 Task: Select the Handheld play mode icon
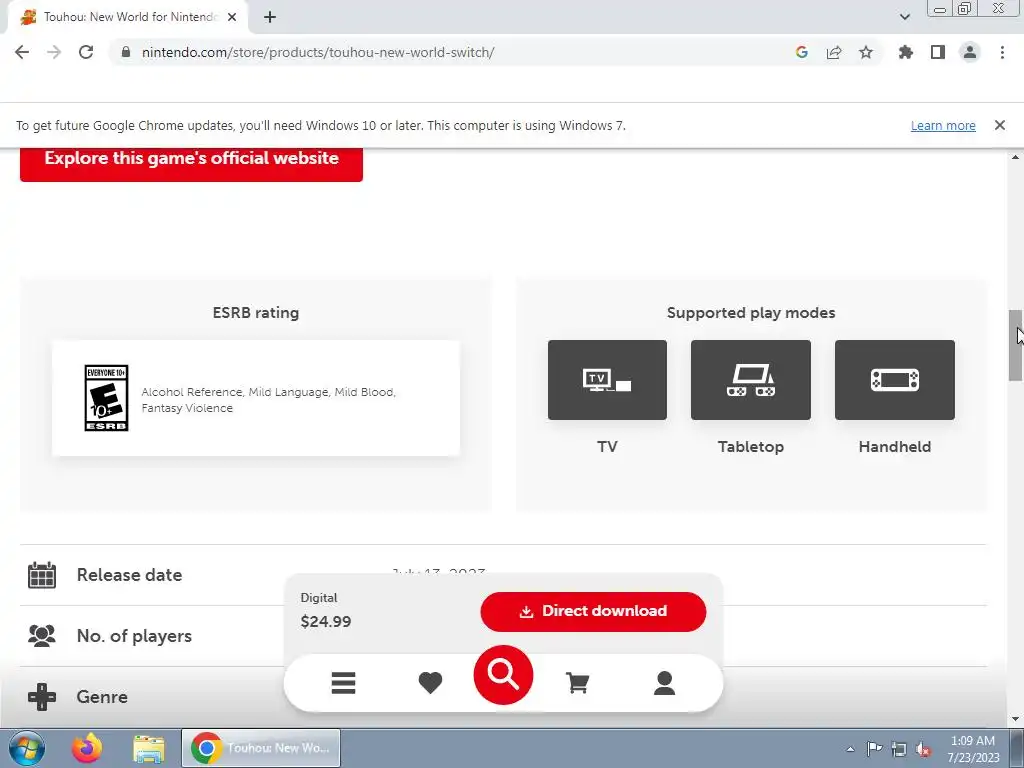click(x=895, y=380)
